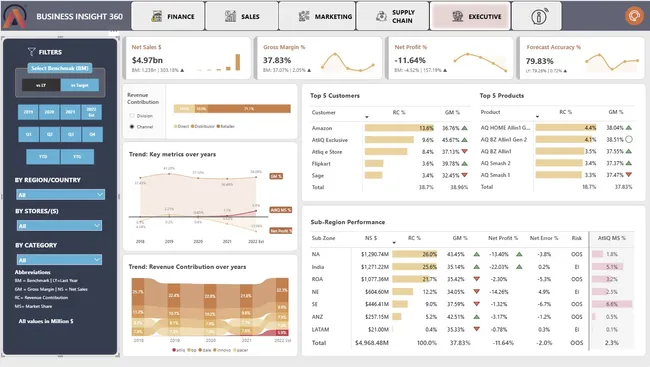Click the AtliQ MS % trend label
This screenshot has height=367, width=650.
point(281,210)
